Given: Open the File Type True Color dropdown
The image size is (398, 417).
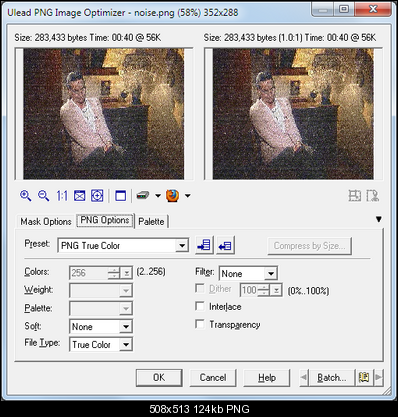Looking at the screenshot, I should click(x=101, y=344).
